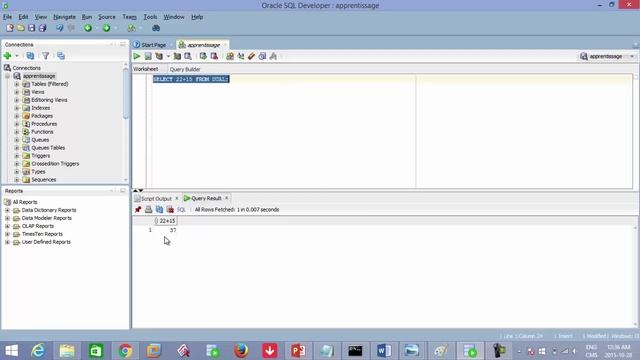This screenshot has width=640, height=360.
Task: Open the Navigate menu
Action: tap(64, 17)
